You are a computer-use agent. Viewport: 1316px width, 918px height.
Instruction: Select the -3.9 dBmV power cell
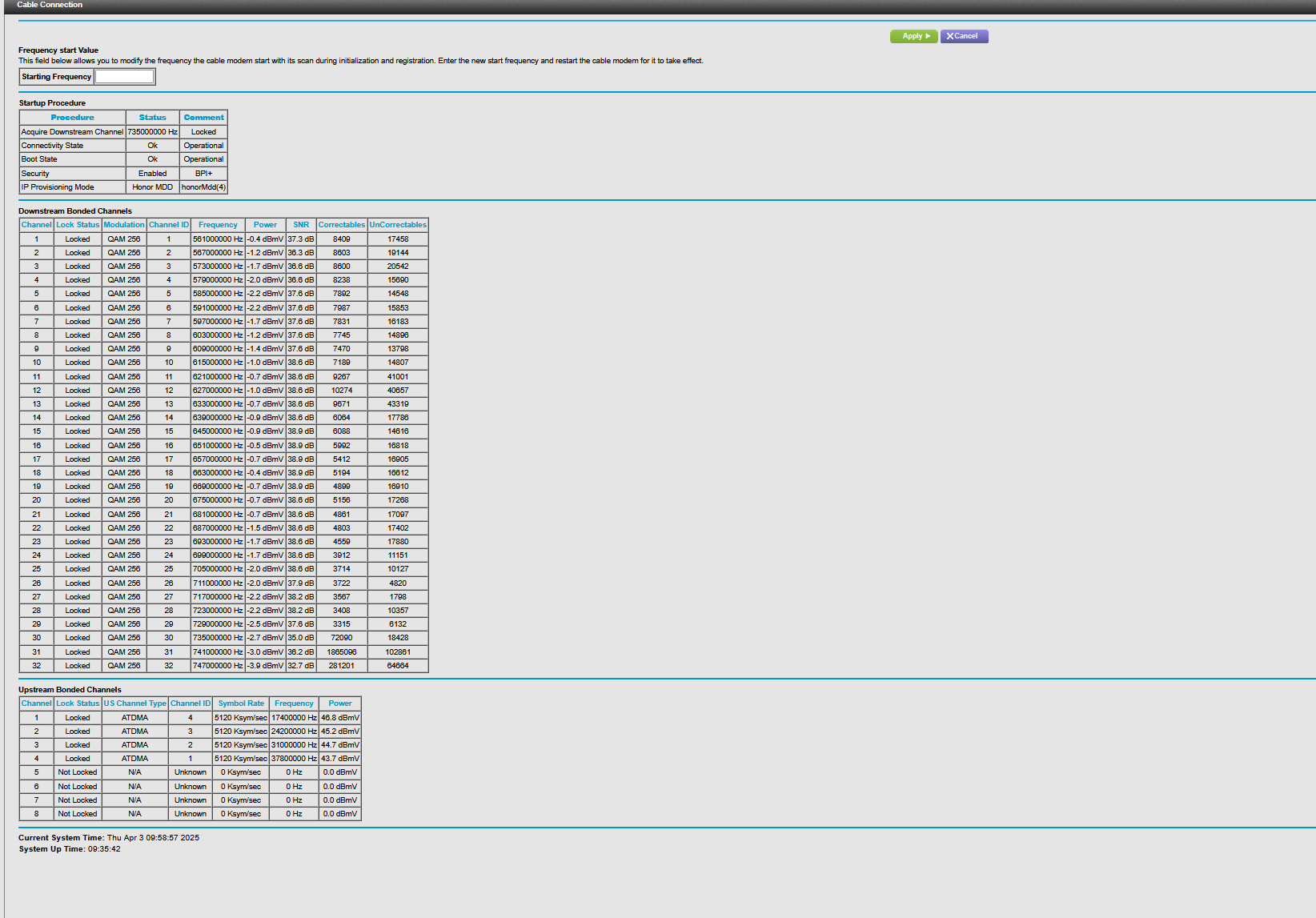(265, 666)
